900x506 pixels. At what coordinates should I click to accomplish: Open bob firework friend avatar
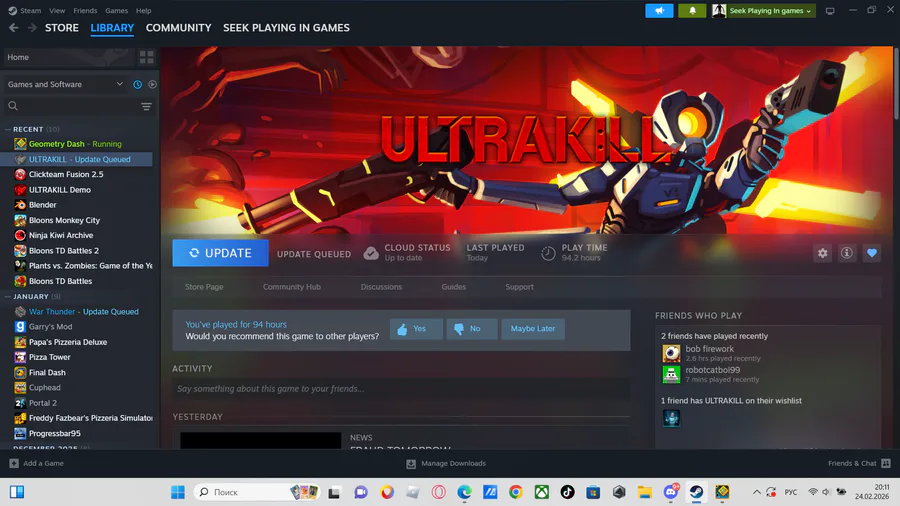[671, 353]
